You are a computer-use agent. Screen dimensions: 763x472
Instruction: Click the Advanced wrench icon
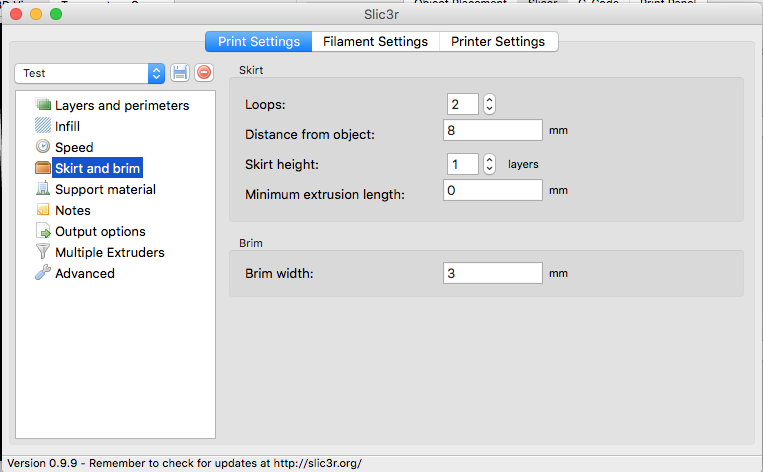pyautogui.click(x=43, y=272)
